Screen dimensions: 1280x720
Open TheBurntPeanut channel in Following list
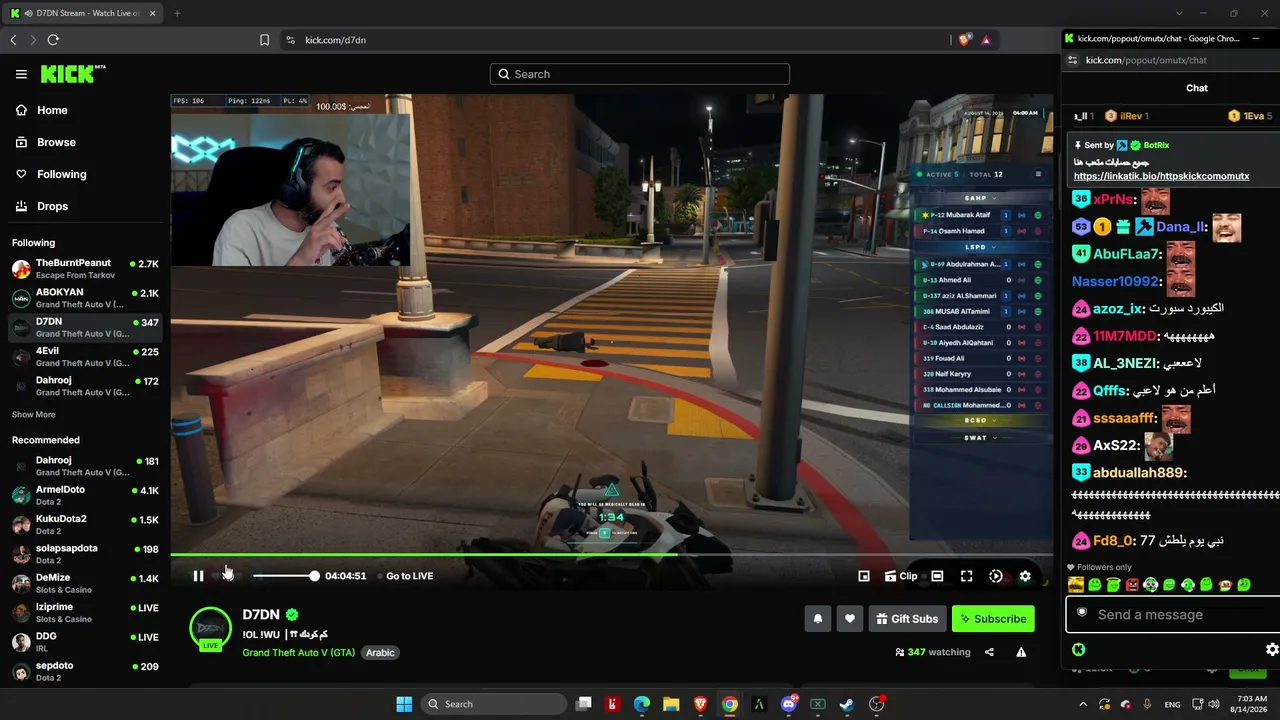(x=85, y=269)
